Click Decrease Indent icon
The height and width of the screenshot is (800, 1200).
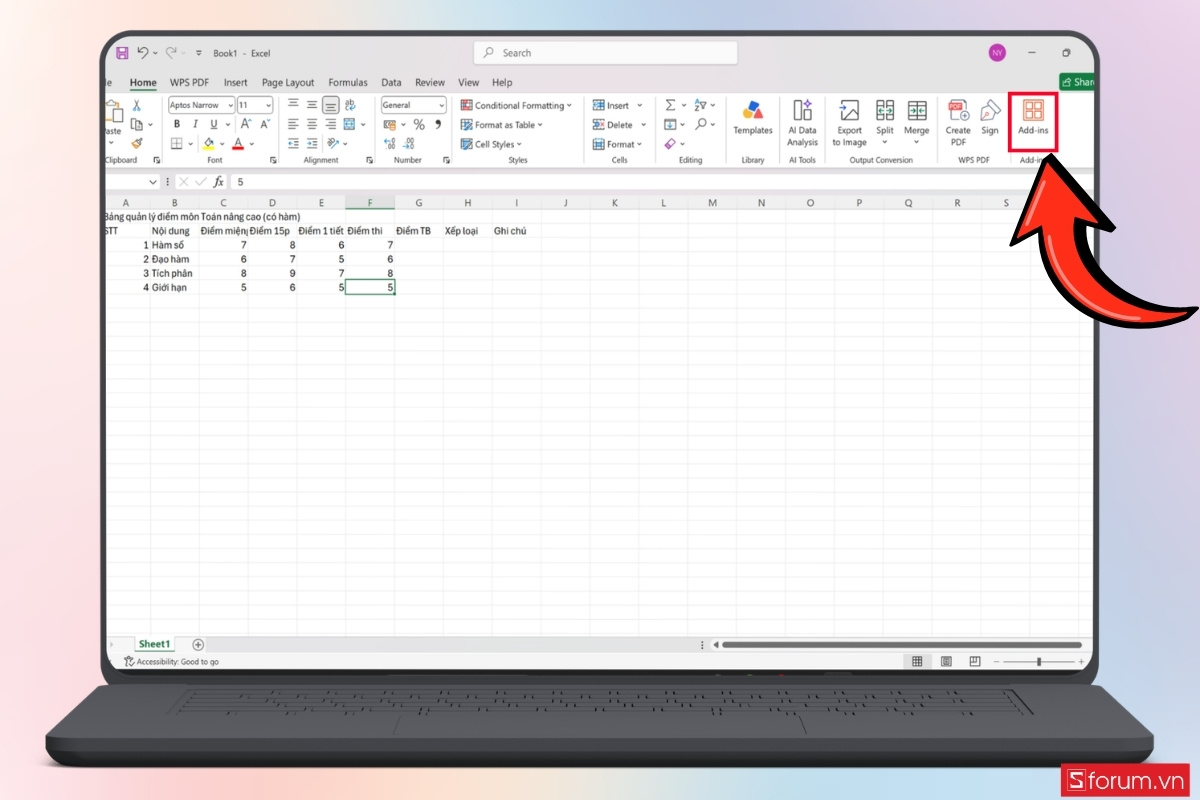294,144
